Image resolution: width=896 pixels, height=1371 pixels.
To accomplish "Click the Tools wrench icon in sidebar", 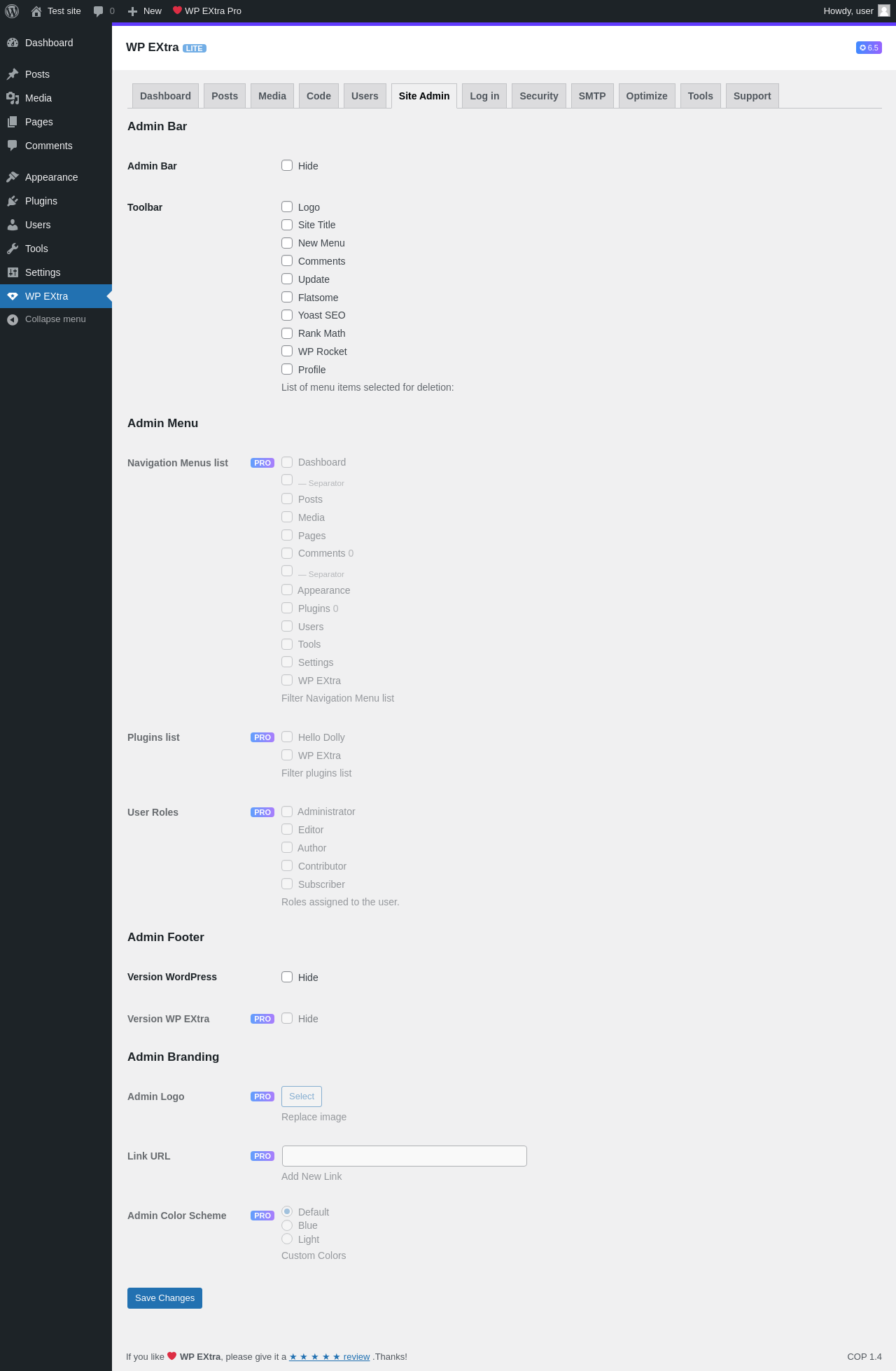I will [x=13, y=249].
